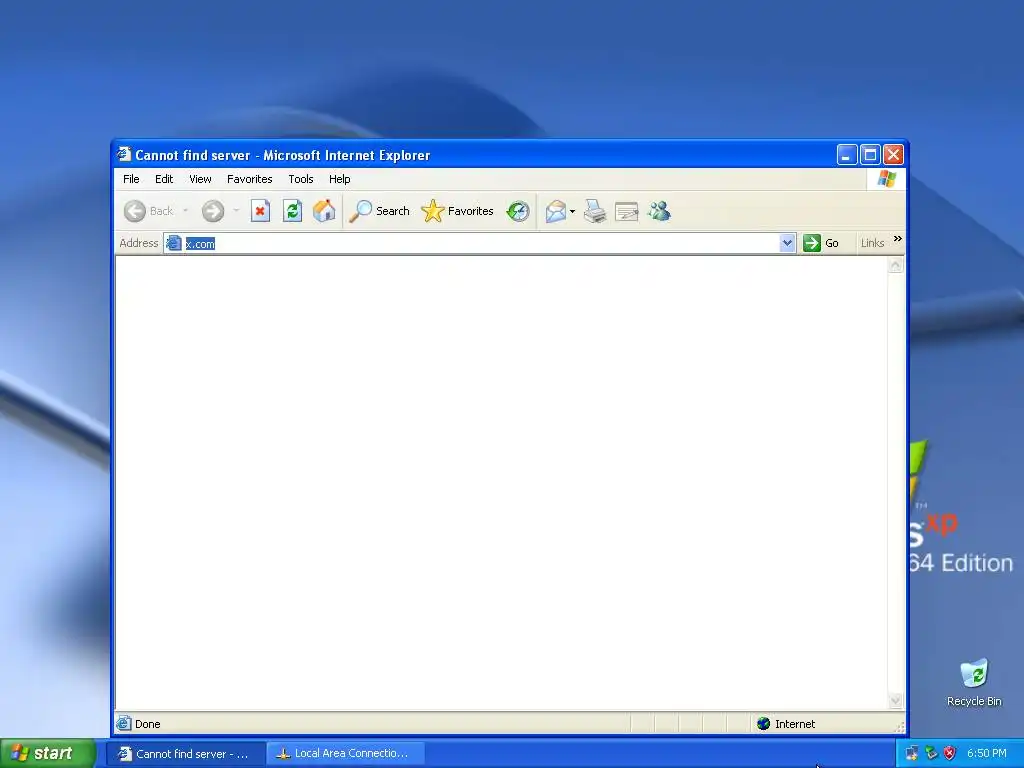Expand Forward button history dropdown arrow
Image resolution: width=1024 pixels, height=768 pixels.
point(236,211)
